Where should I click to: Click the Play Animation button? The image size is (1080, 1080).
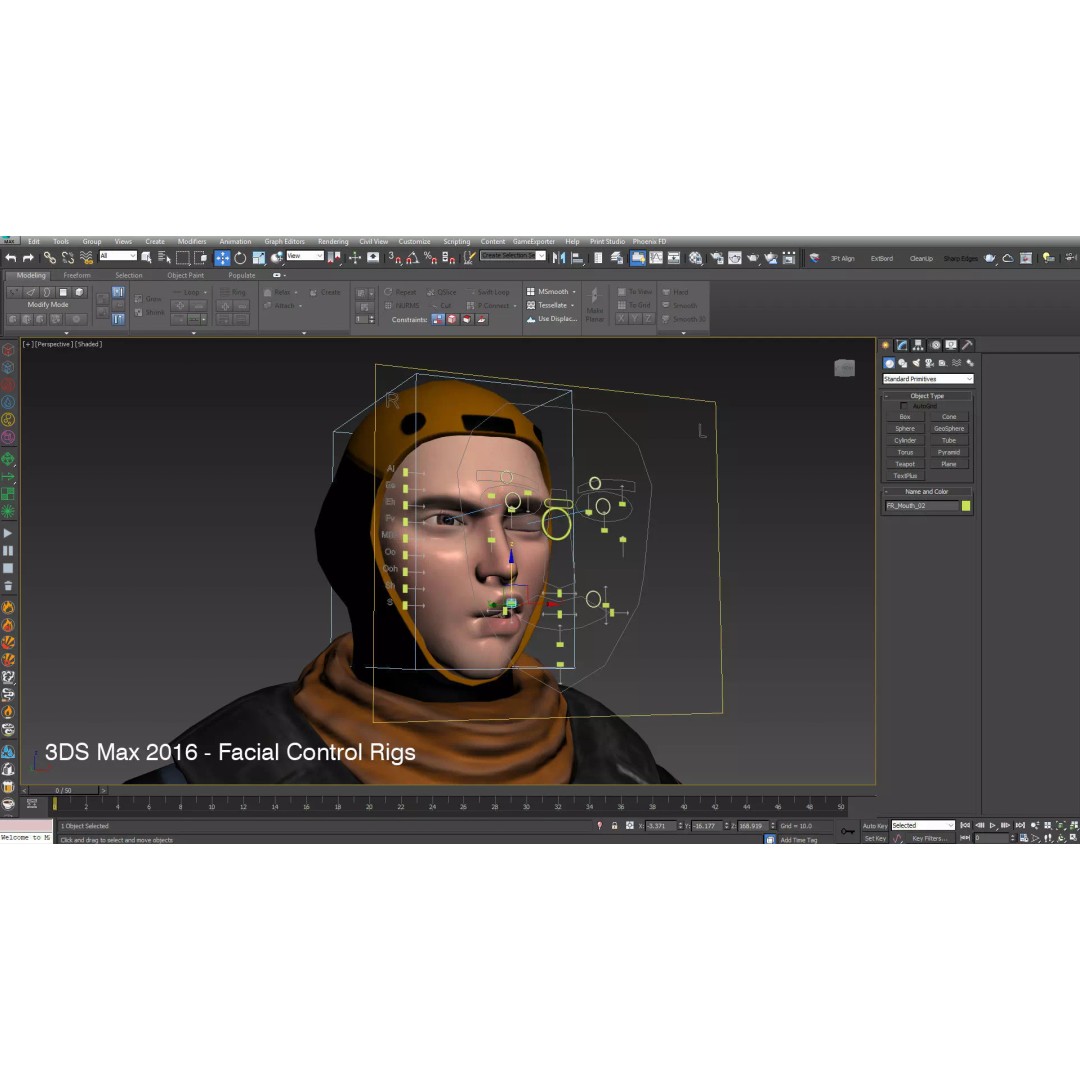[x=992, y=825]
